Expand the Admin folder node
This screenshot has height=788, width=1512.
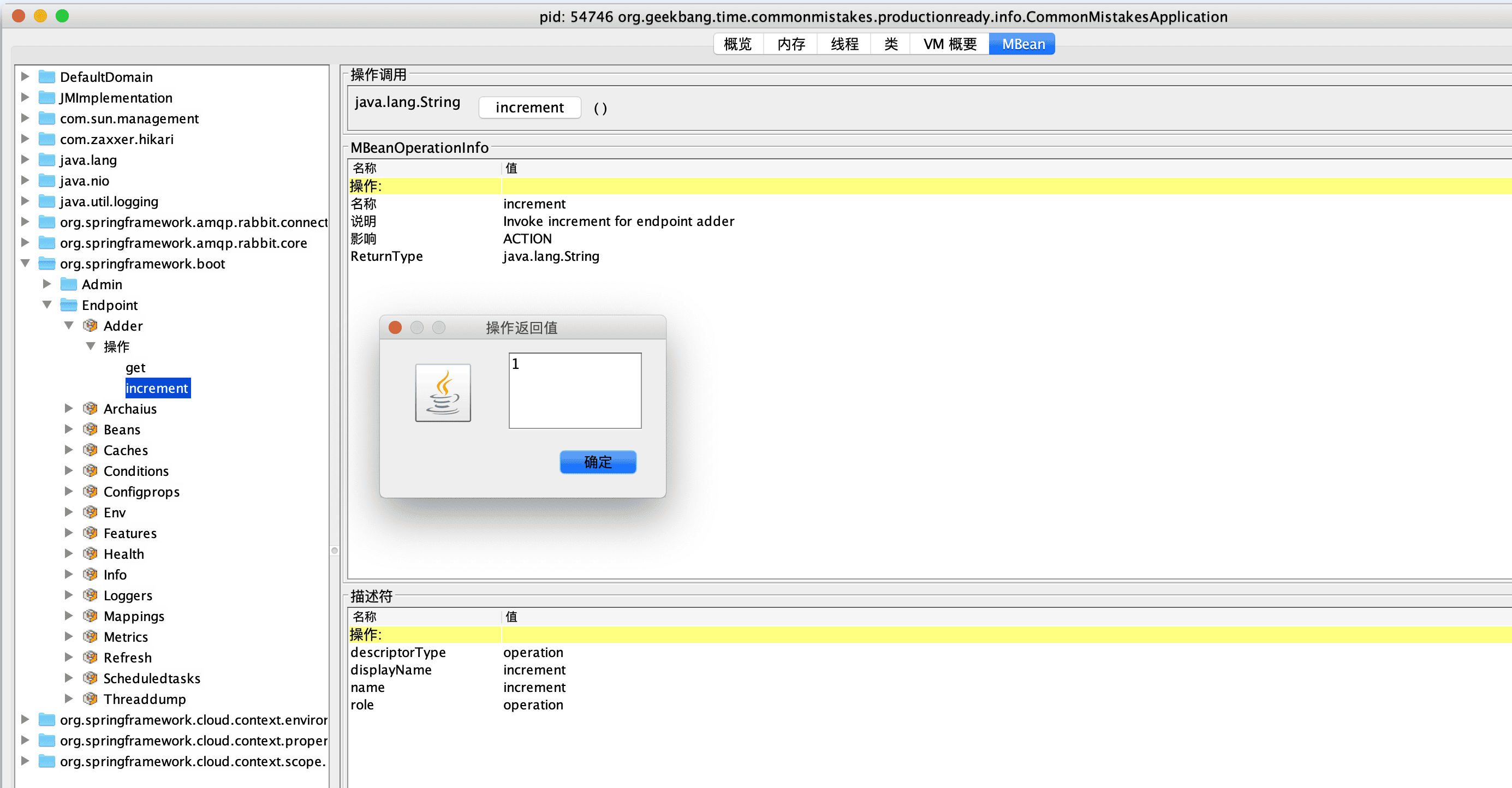click(47, 284)
